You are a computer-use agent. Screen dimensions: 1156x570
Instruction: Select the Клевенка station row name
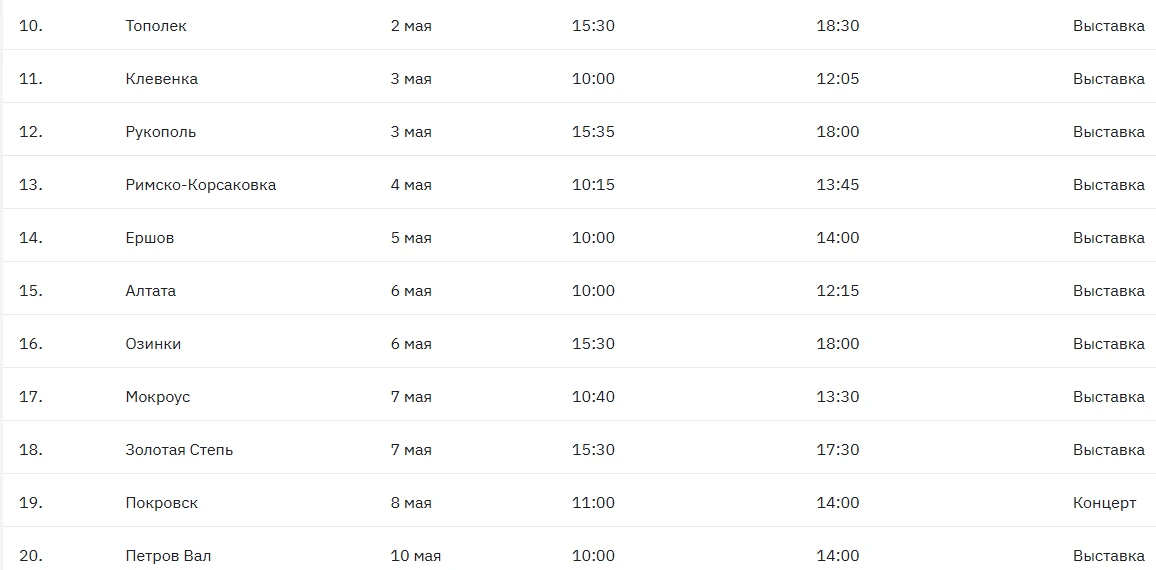[162, 79]
